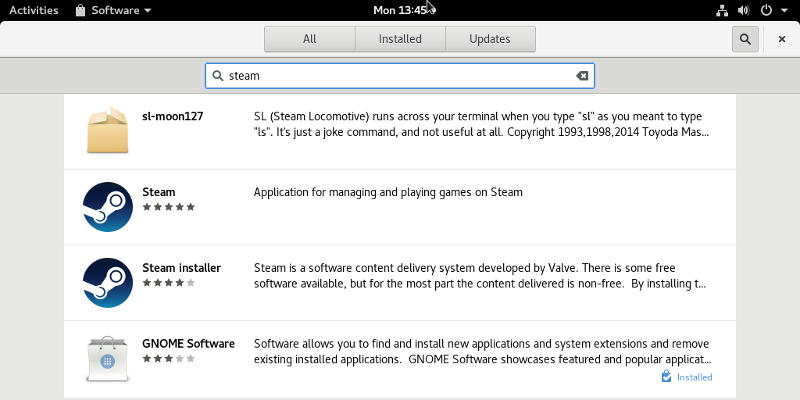Click the Installed label on GNOME Software

[694, 378]
